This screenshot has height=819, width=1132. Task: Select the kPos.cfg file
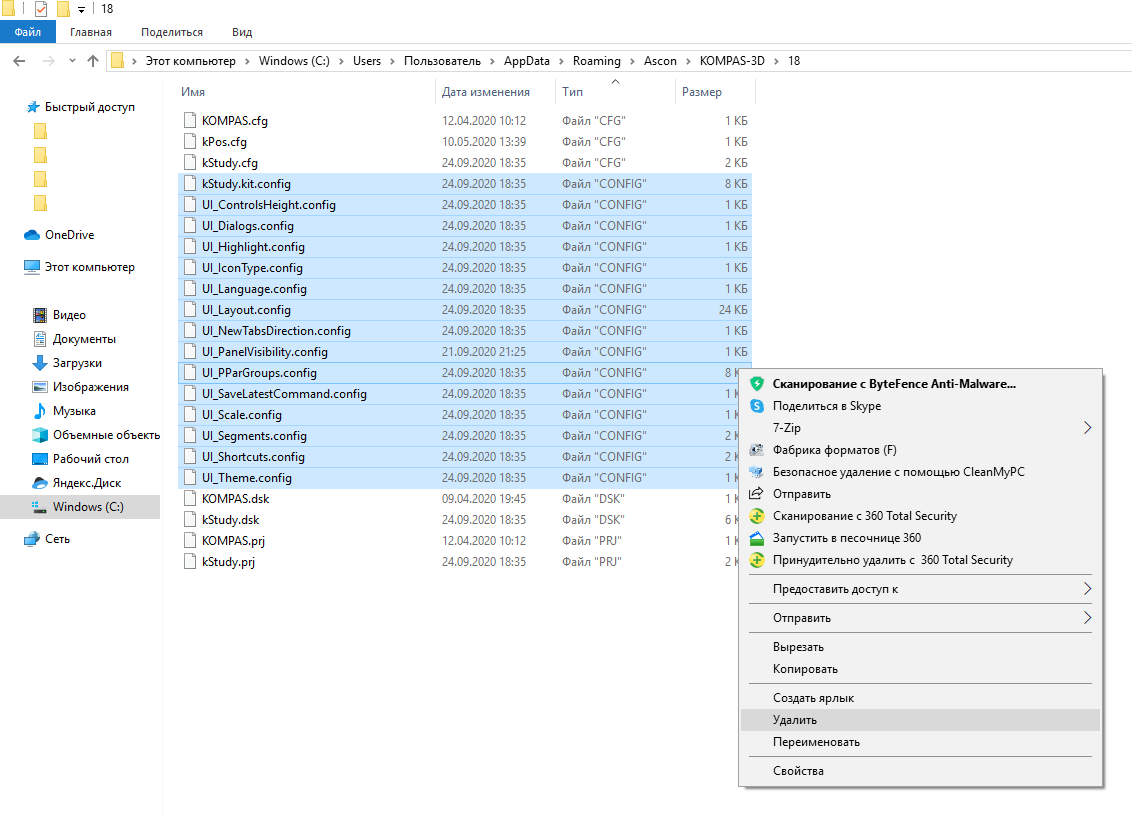465,142
